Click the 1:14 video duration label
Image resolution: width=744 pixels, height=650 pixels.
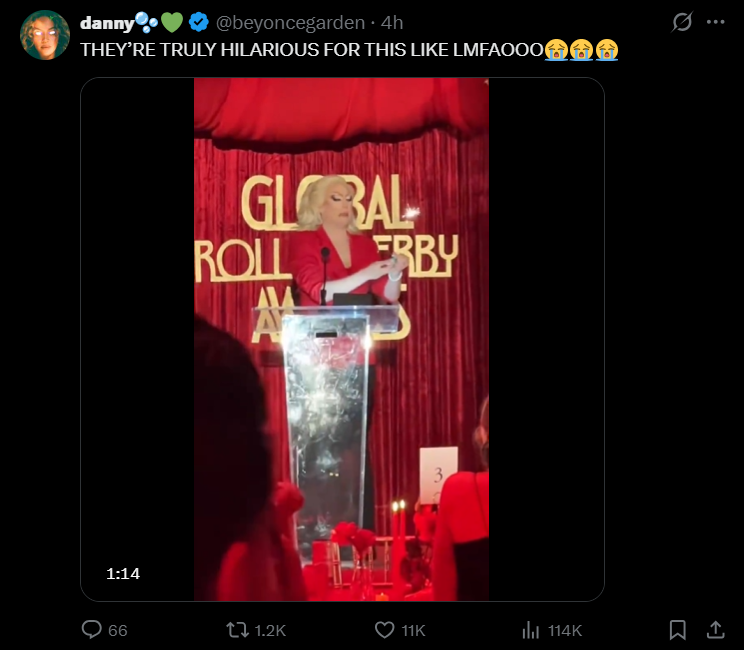point(123,574)
